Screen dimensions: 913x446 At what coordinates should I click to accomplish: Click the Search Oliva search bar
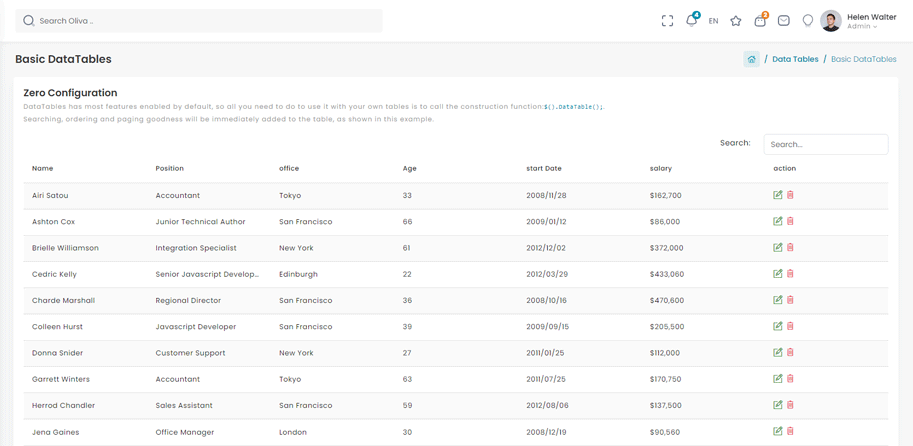click(x=200, y=21)
